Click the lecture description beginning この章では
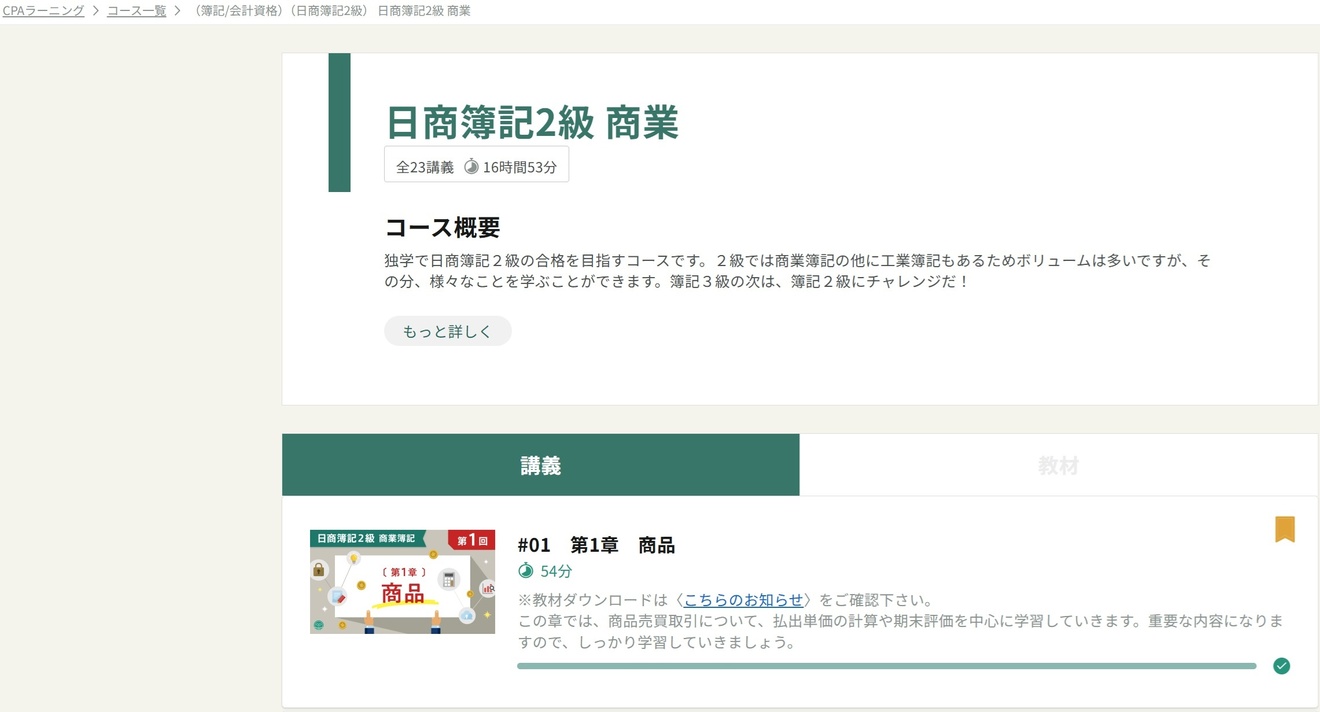Viewport: 1320px width, 712px height. (x=900, y=632)
